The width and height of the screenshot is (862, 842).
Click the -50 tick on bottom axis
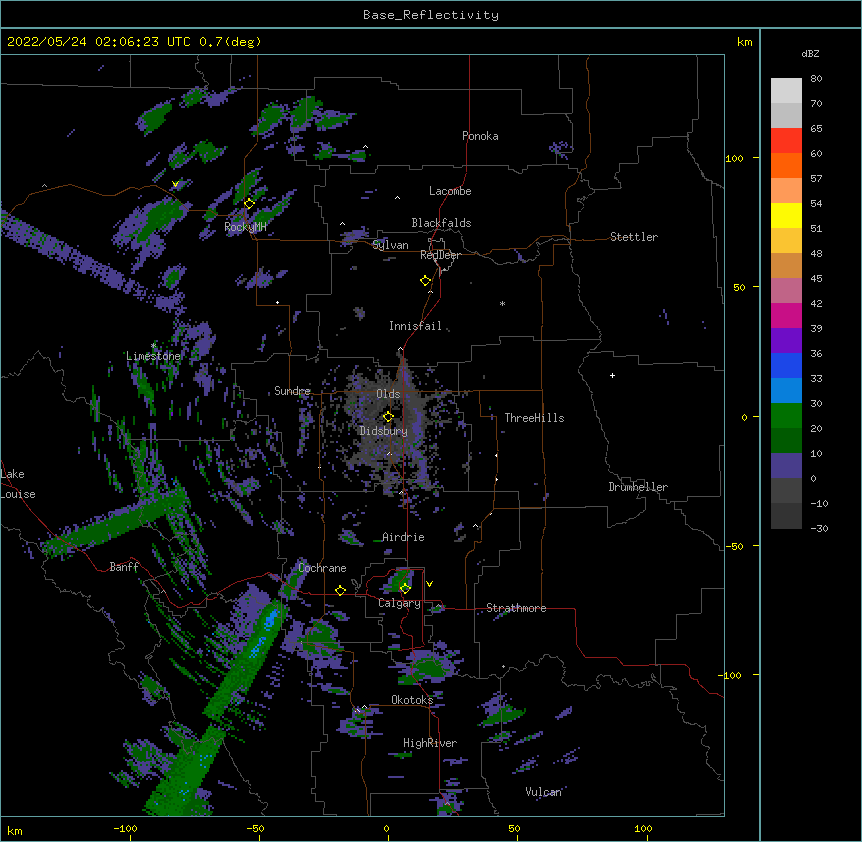click(255, 828)
